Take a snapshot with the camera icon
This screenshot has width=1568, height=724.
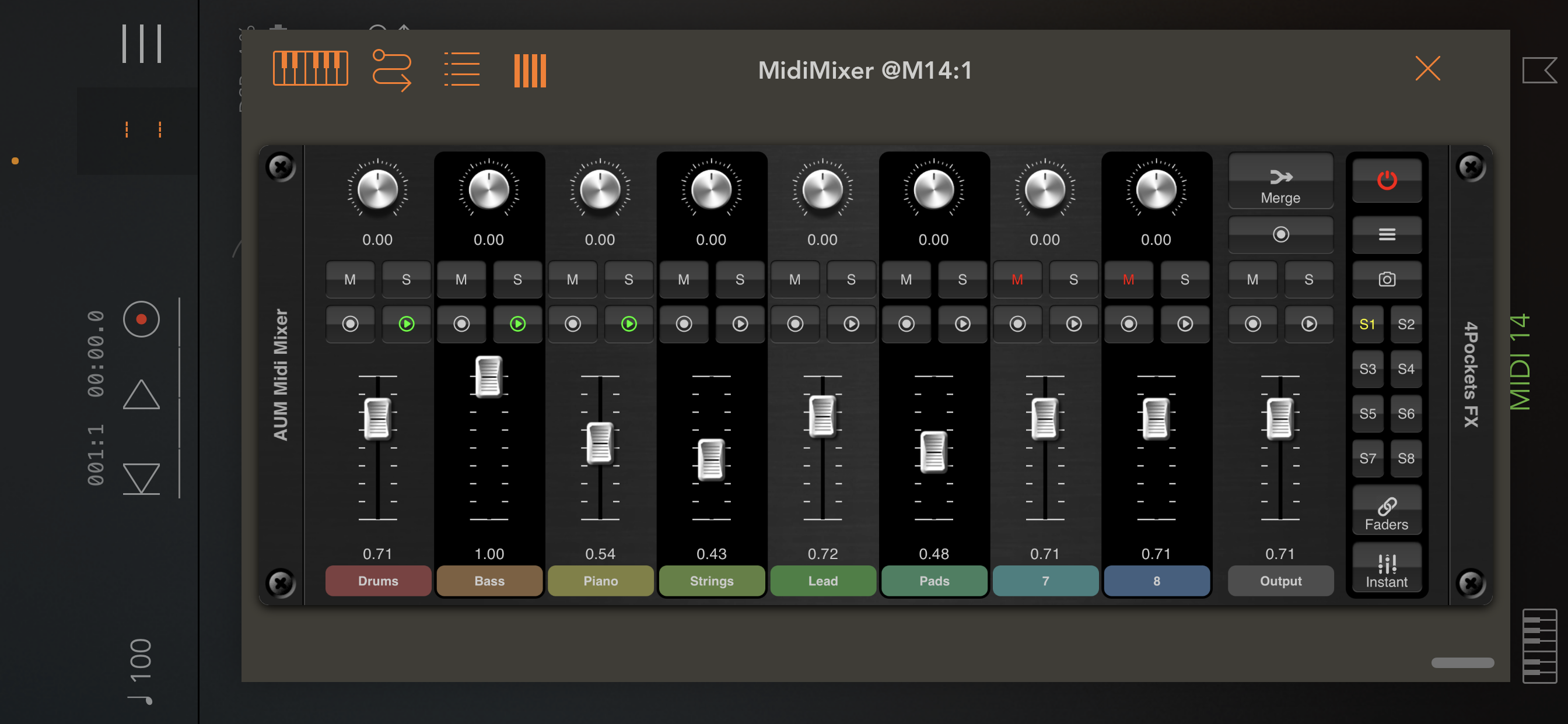tap(1387, 279)
